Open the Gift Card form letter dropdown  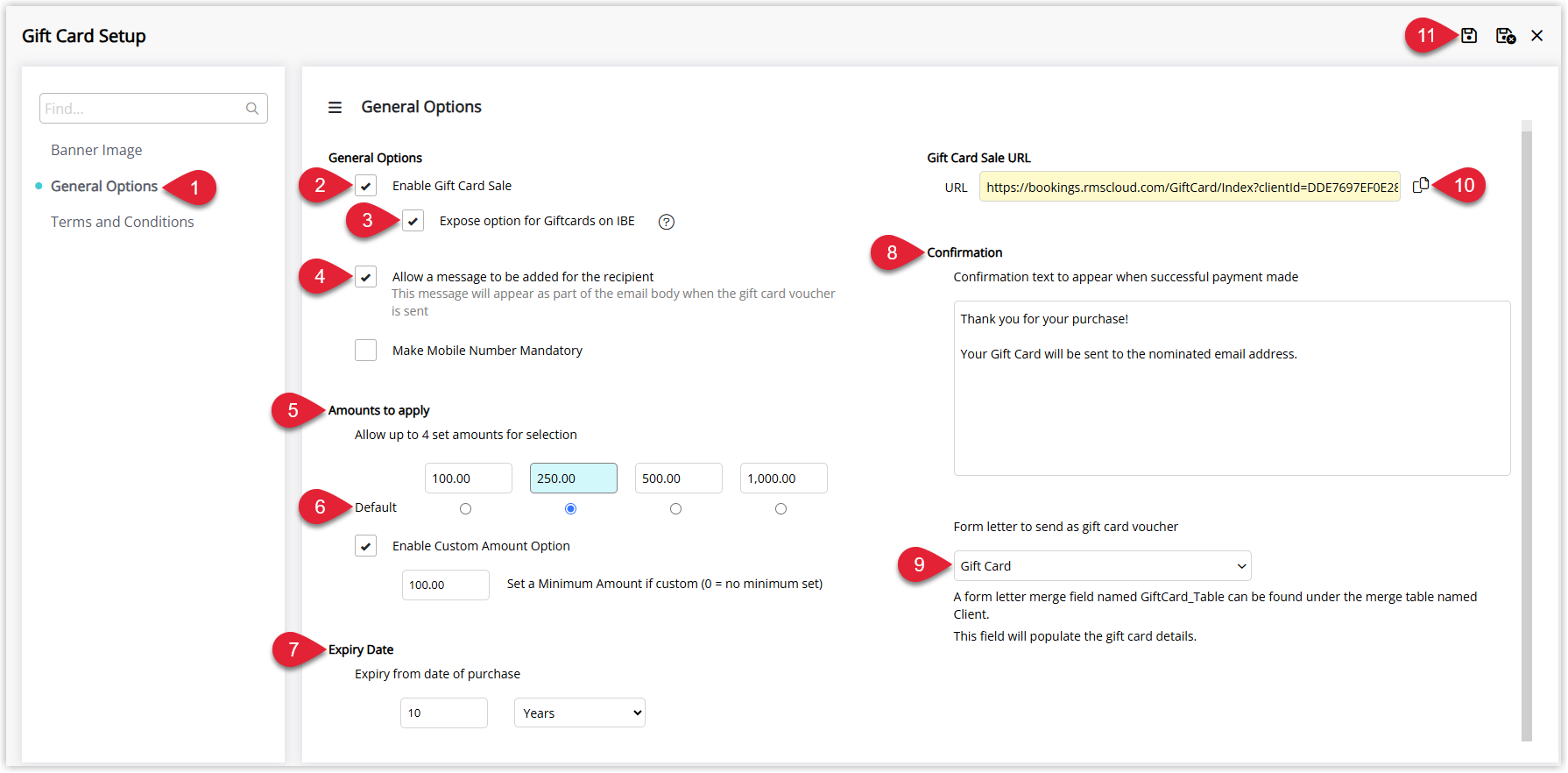pos(1102,566)
